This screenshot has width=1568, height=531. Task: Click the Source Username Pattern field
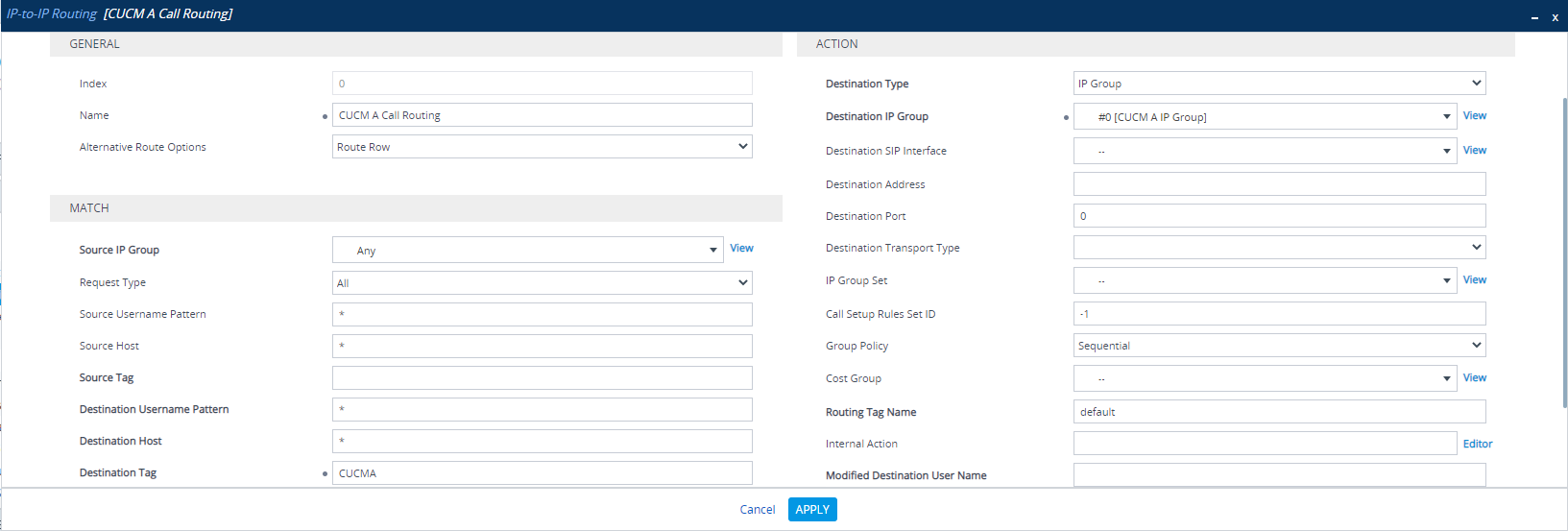coord(542,314)
